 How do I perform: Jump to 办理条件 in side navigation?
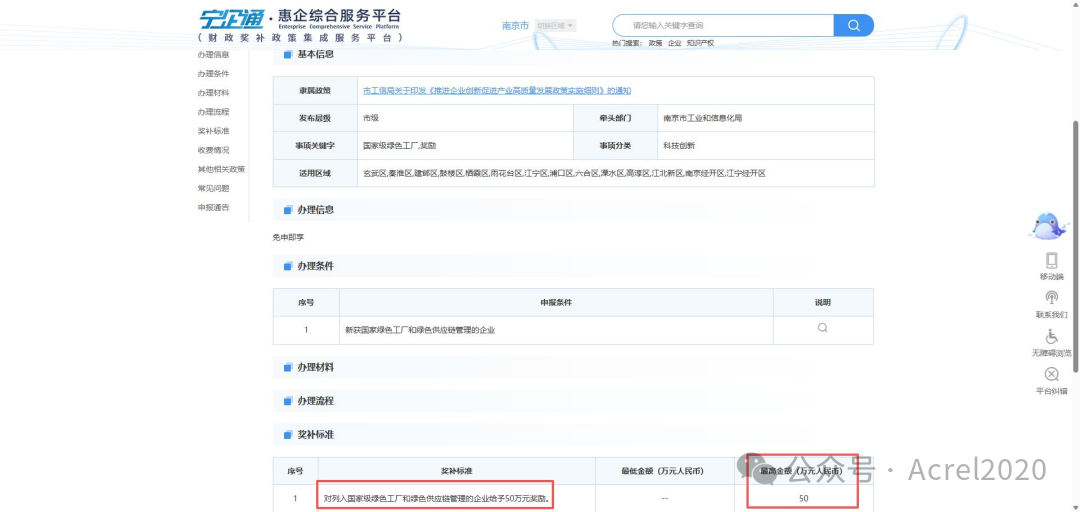click(x=214, y=74)
